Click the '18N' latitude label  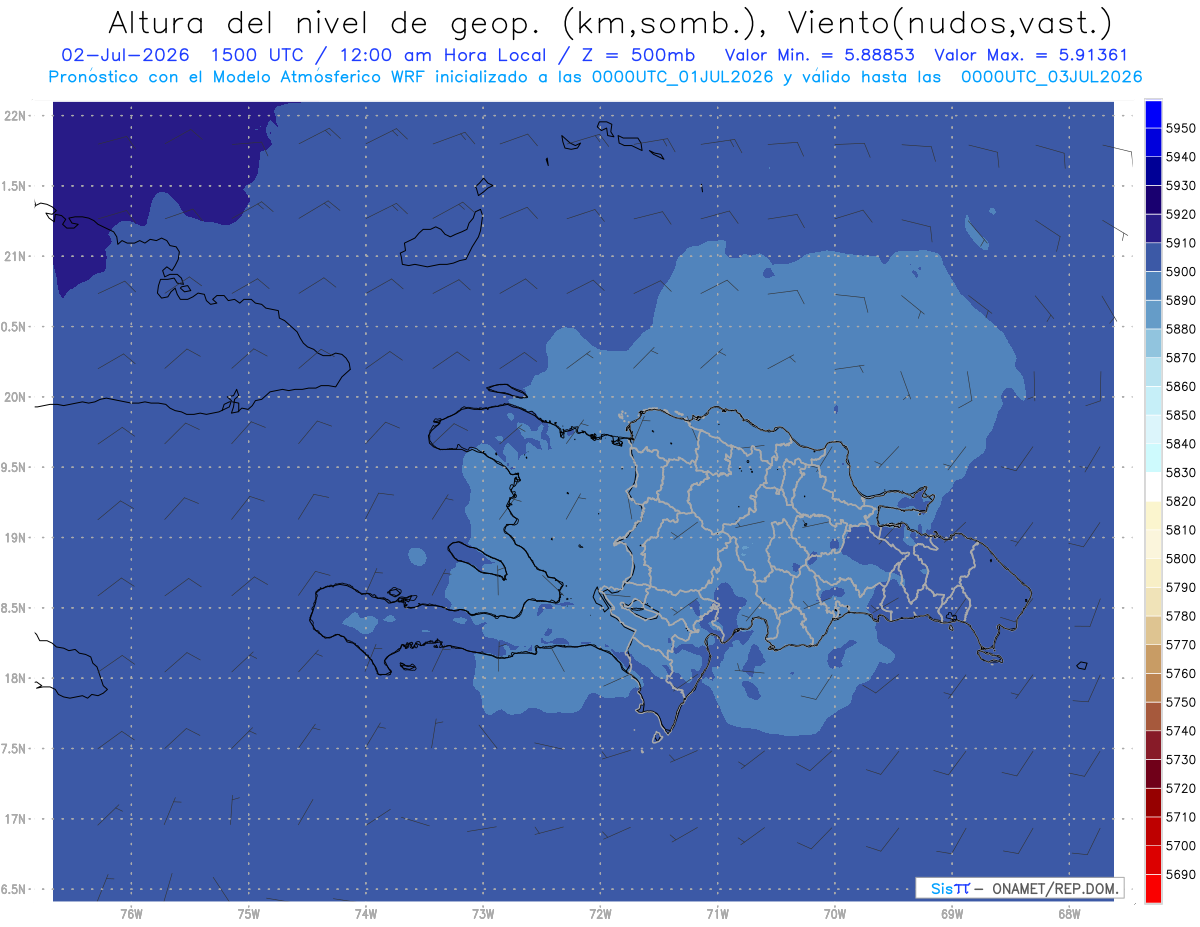pos(16,678)
